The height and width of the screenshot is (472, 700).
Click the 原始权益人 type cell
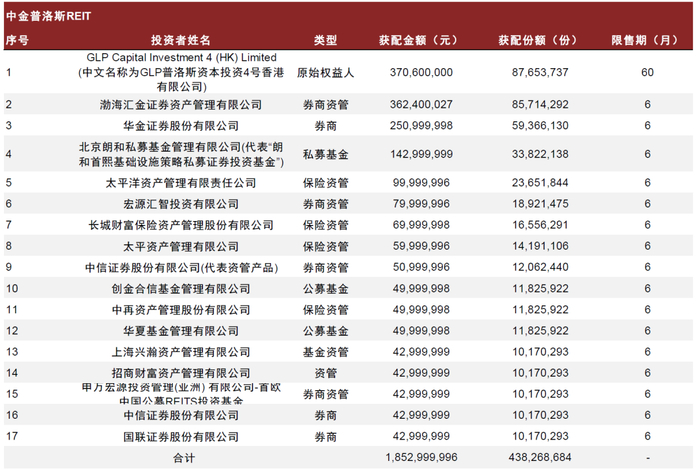click(x=325, y=72)
